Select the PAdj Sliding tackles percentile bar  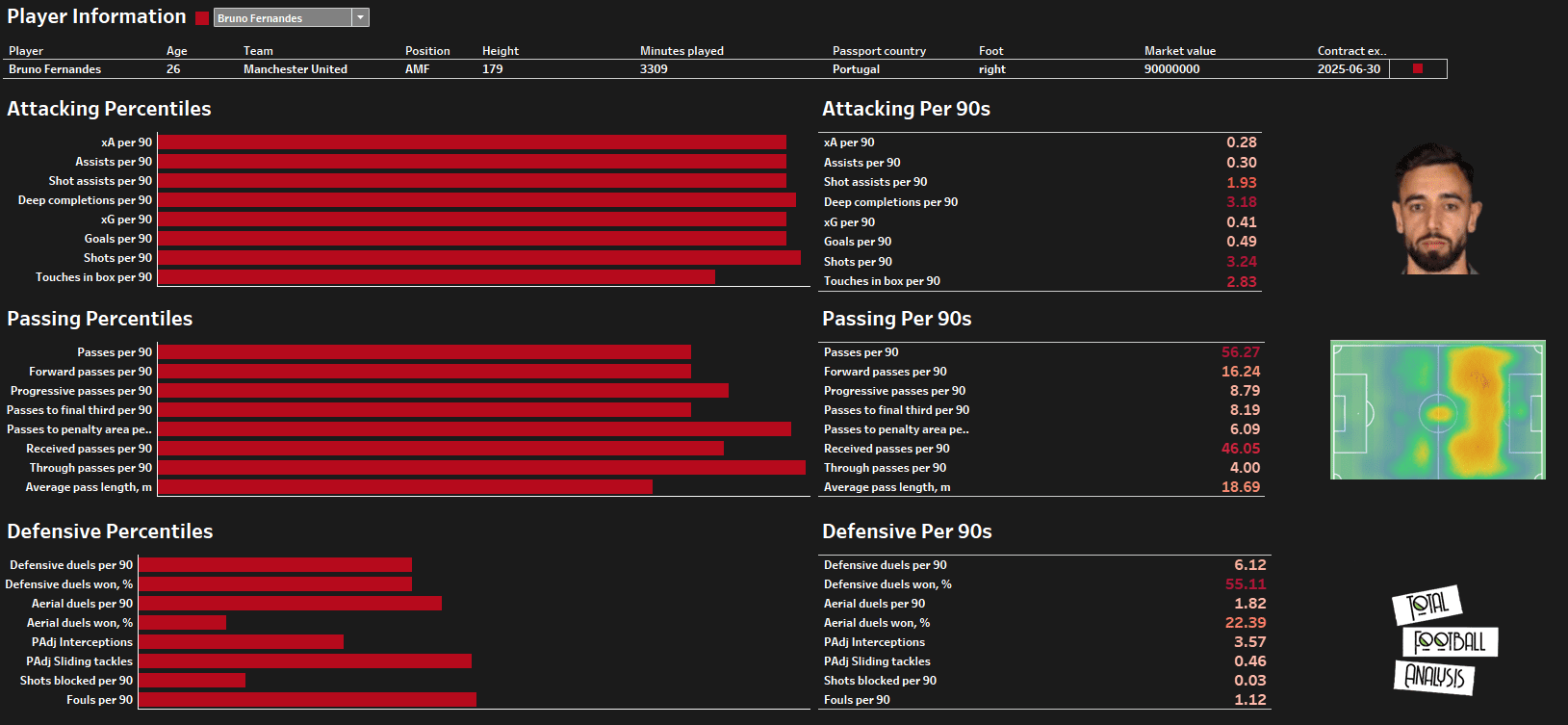point(305,661)
